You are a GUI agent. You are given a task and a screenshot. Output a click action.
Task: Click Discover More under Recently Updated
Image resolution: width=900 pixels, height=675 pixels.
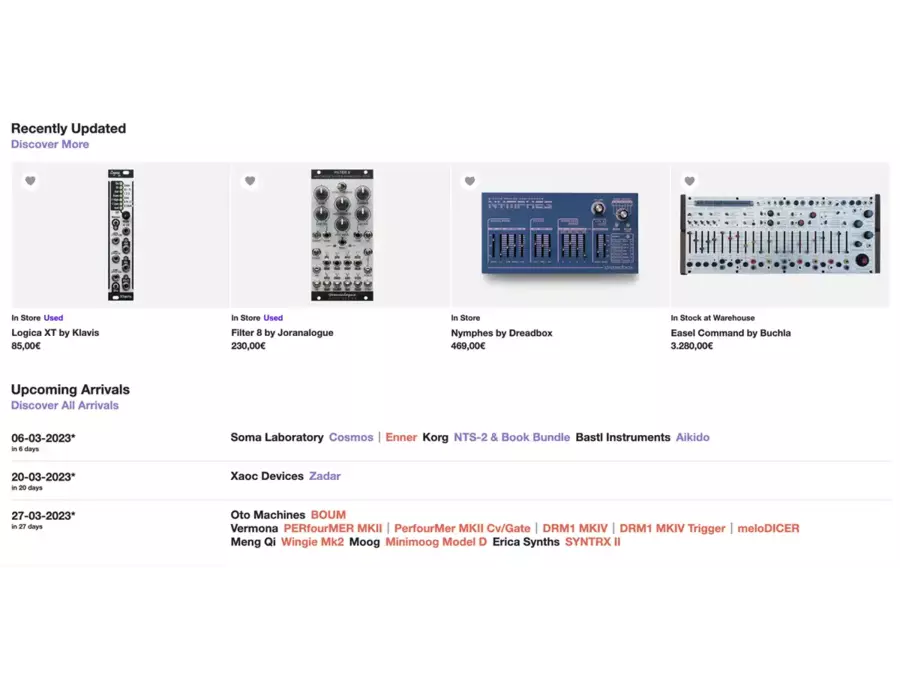point(50,144)
